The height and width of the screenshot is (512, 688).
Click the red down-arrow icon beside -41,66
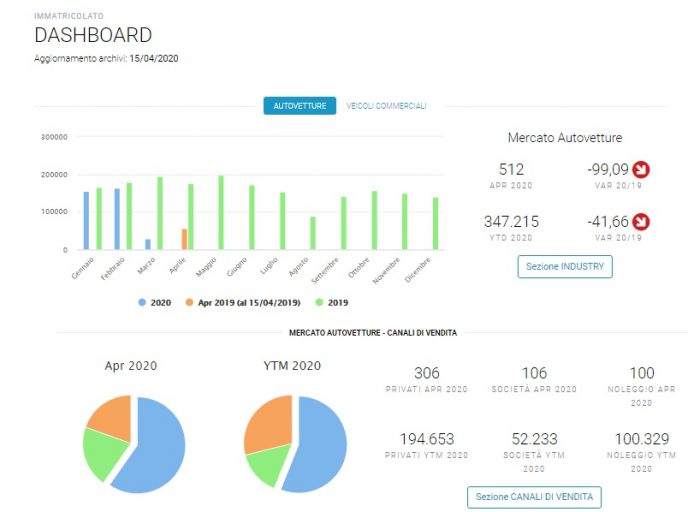[641, 222]
